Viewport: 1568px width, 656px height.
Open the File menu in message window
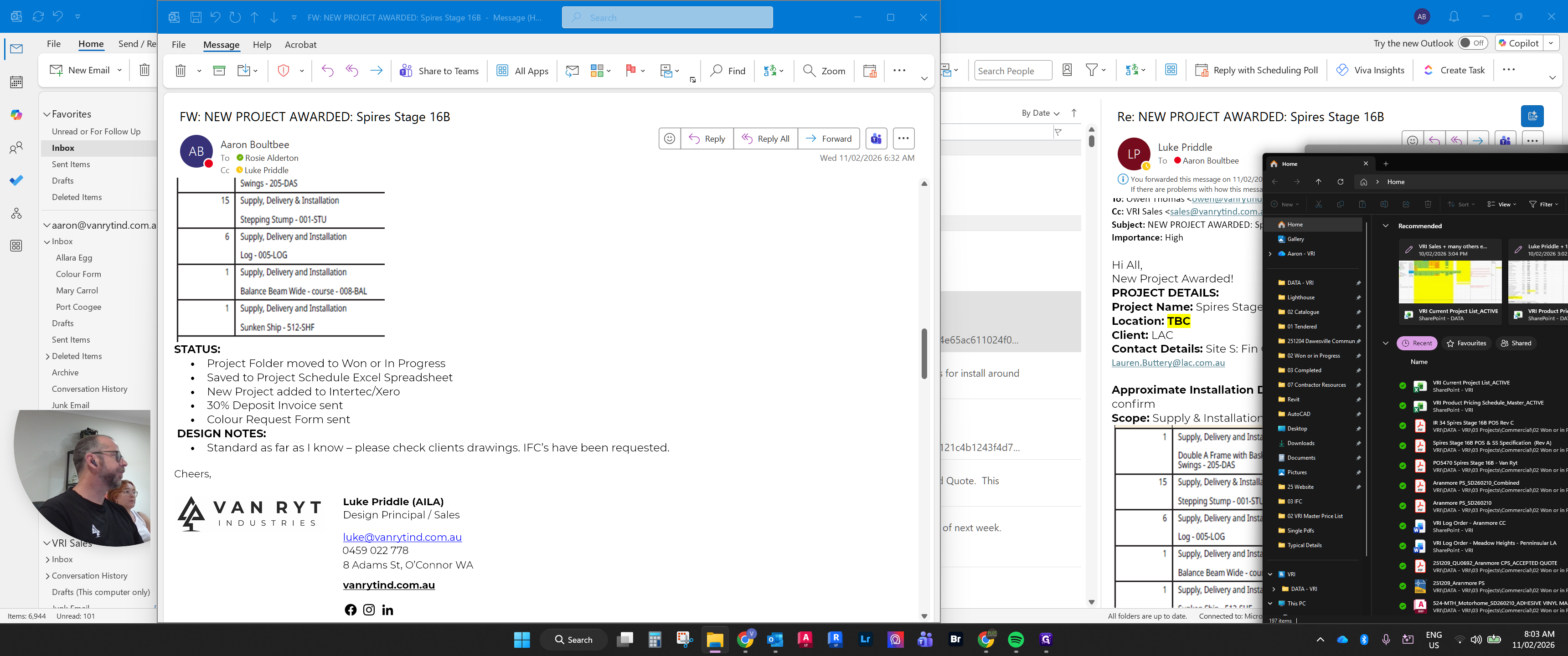(x=178, y=45)
